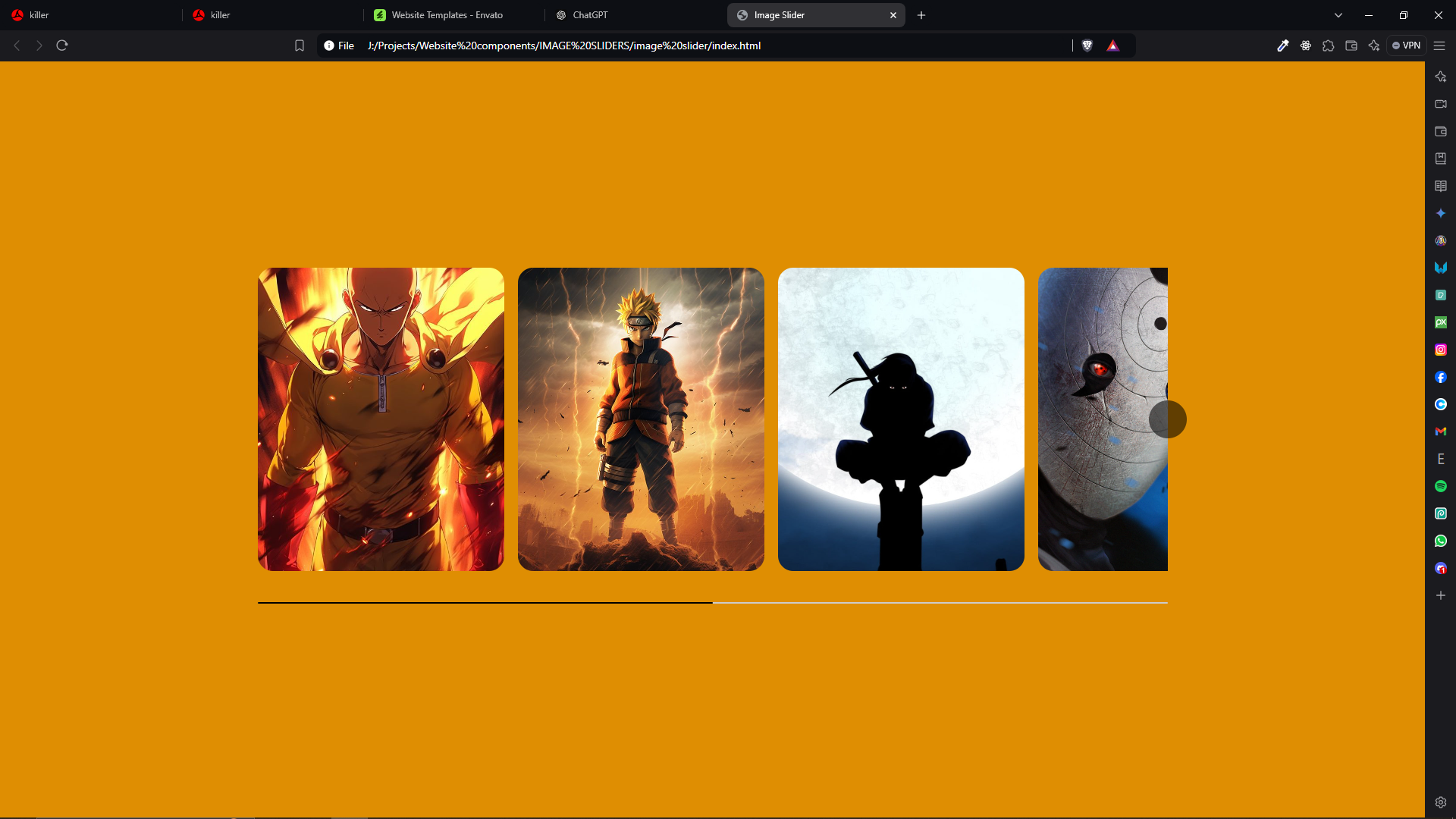Click the Saitama fire image card

tap(381, 419)
